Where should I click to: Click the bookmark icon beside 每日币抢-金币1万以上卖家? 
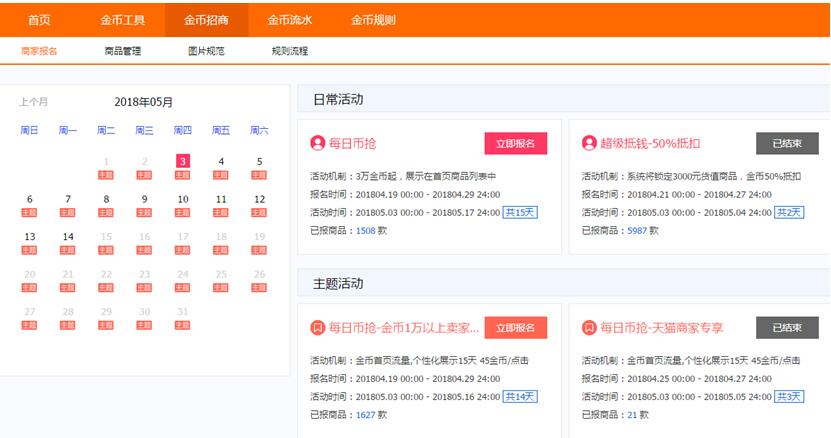318,328
